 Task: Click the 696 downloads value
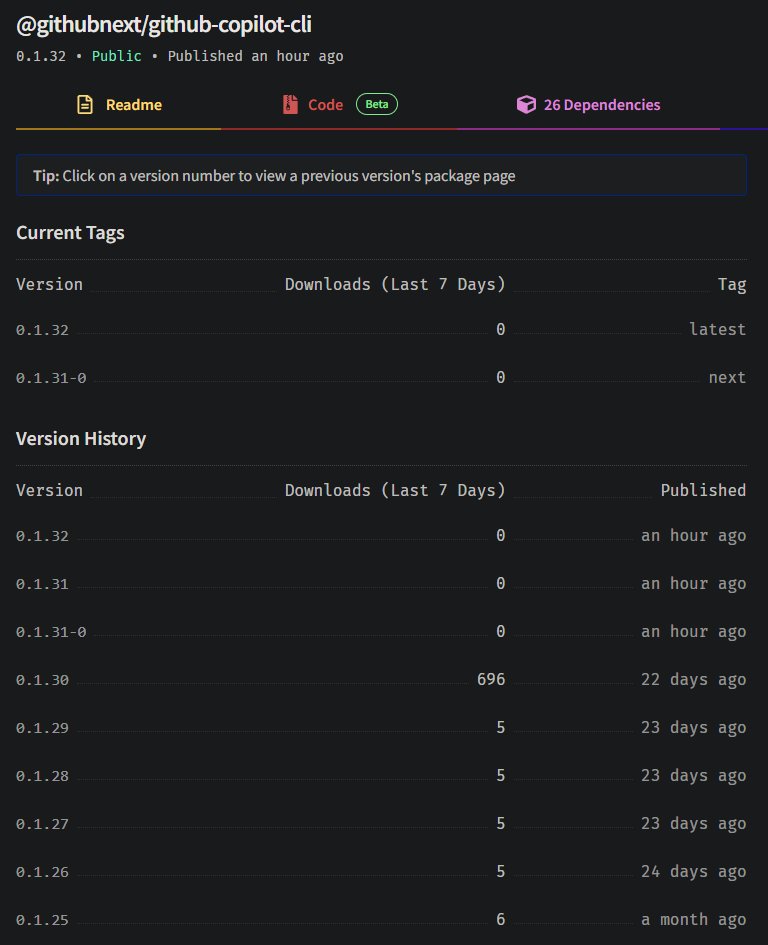[491, 679]
